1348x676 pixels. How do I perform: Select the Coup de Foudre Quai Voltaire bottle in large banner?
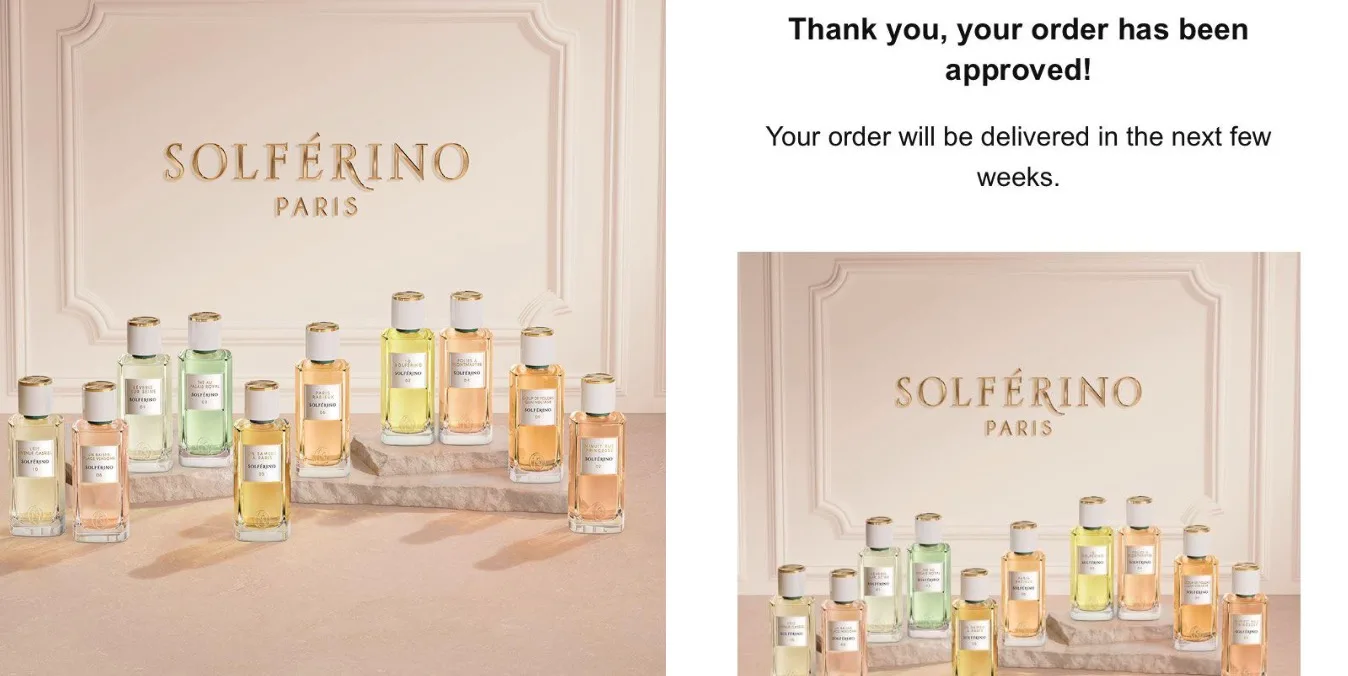point(536,404)
